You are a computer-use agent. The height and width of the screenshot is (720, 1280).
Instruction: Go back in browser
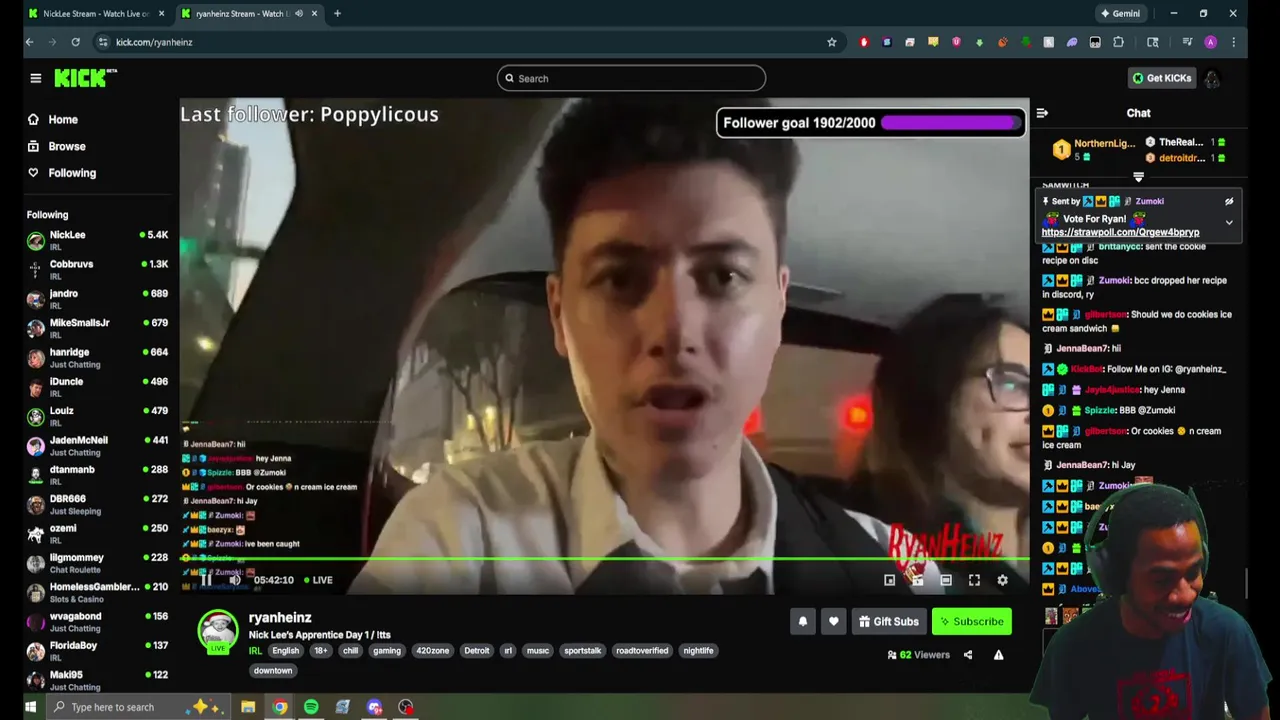pyautogui.click(x=30, y=42)
